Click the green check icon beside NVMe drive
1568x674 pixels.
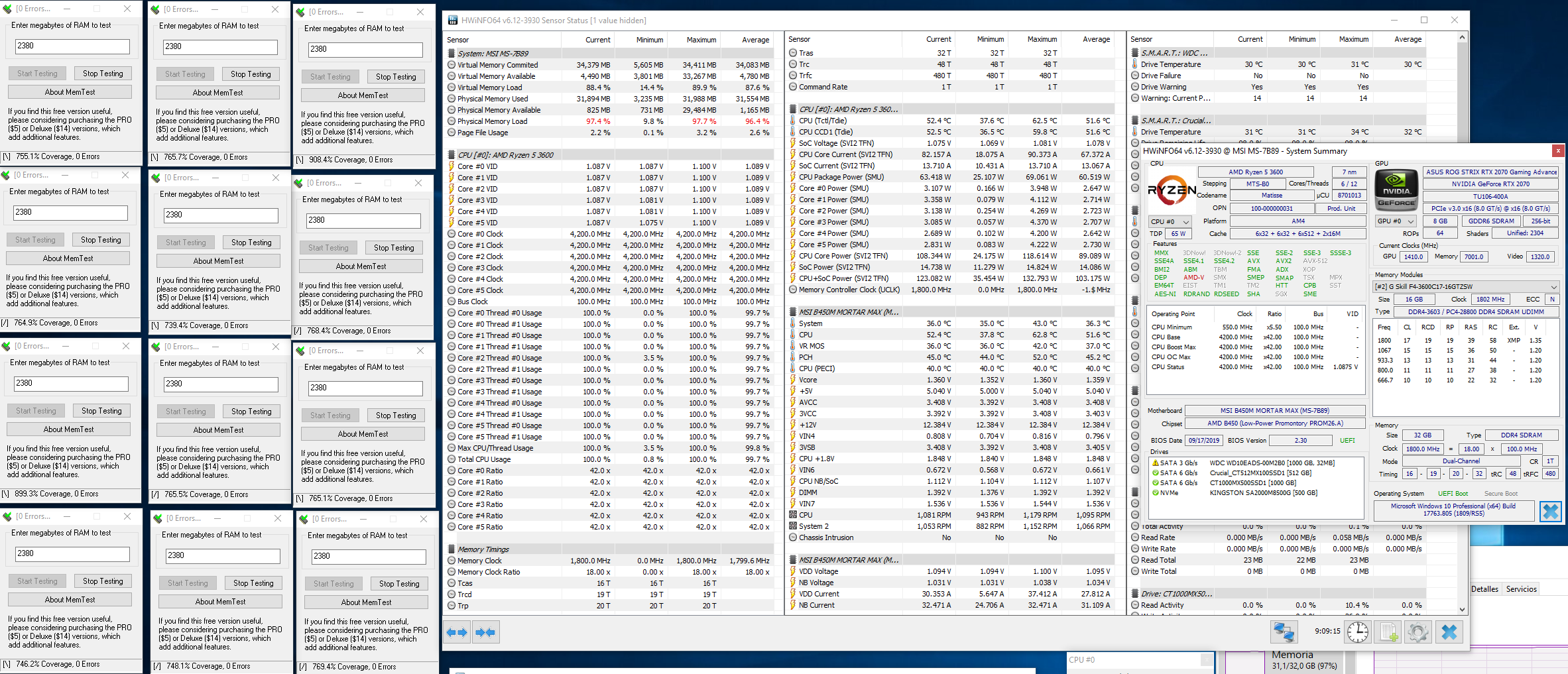[x=1156, y=493]
